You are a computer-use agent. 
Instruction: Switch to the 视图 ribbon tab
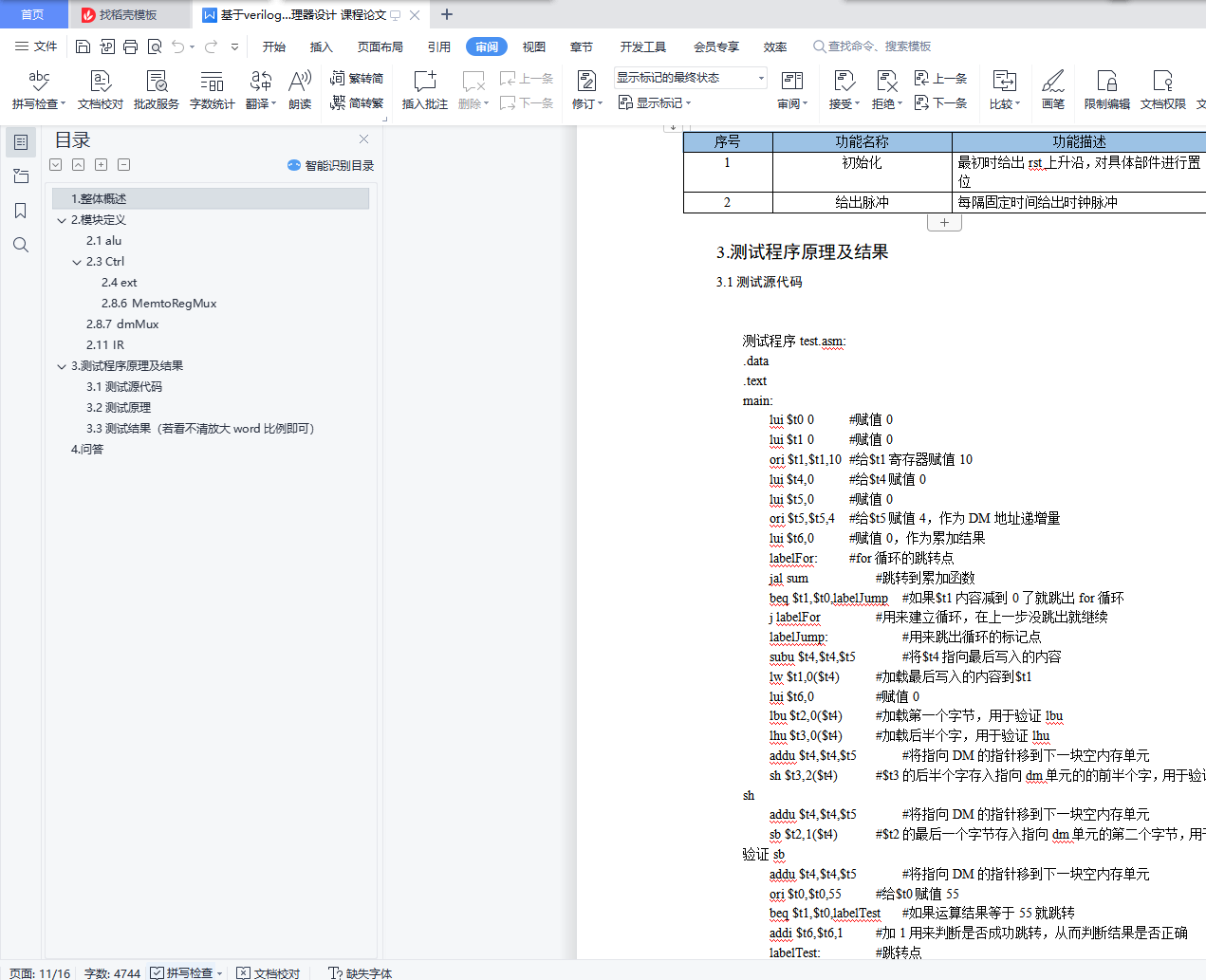point(534,46)
